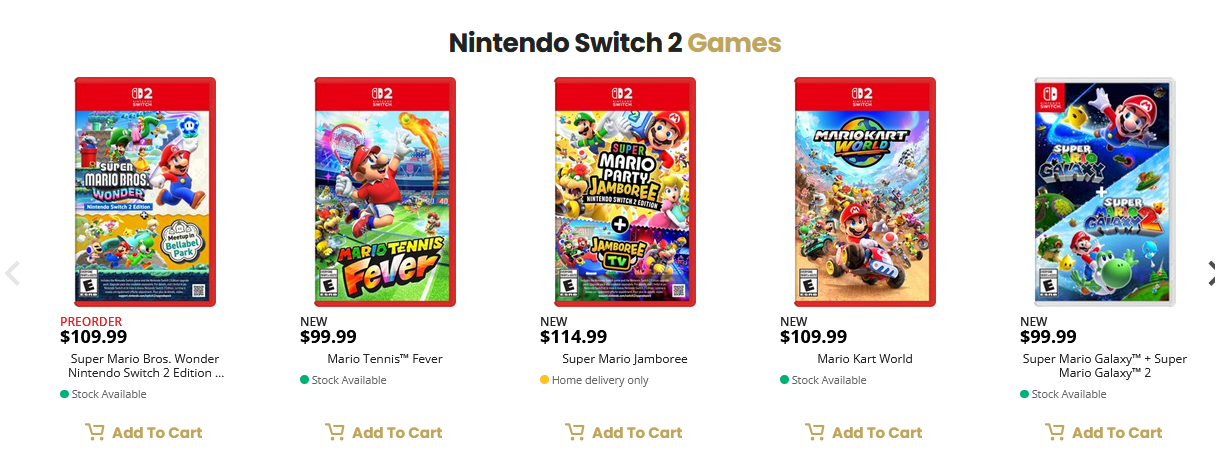Click cart icon under Mario Kart World
The height and width of the screenshot is (465, 1215).
[x=815, y=432]
